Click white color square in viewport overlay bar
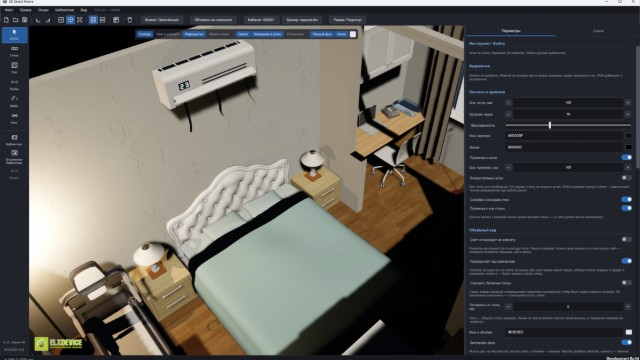This screenshot has height=360, width=640. [353, 34]
